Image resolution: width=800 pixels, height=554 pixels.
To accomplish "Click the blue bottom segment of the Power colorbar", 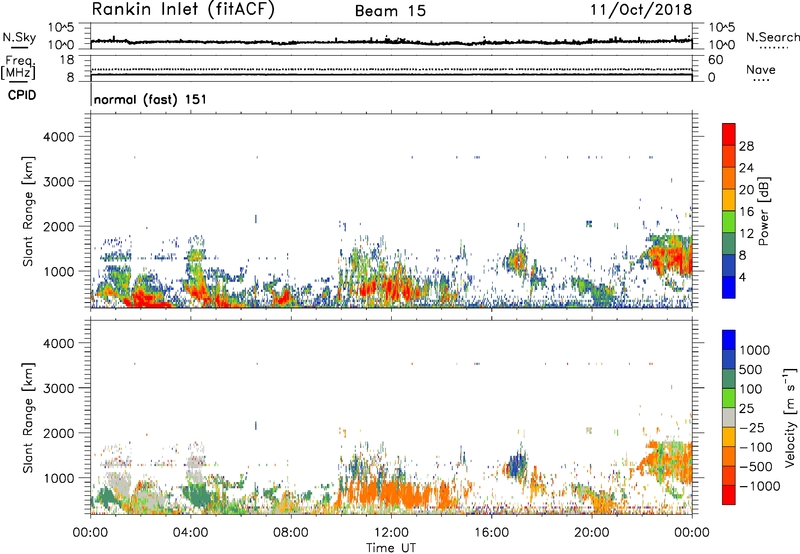I will click(729, 287).
